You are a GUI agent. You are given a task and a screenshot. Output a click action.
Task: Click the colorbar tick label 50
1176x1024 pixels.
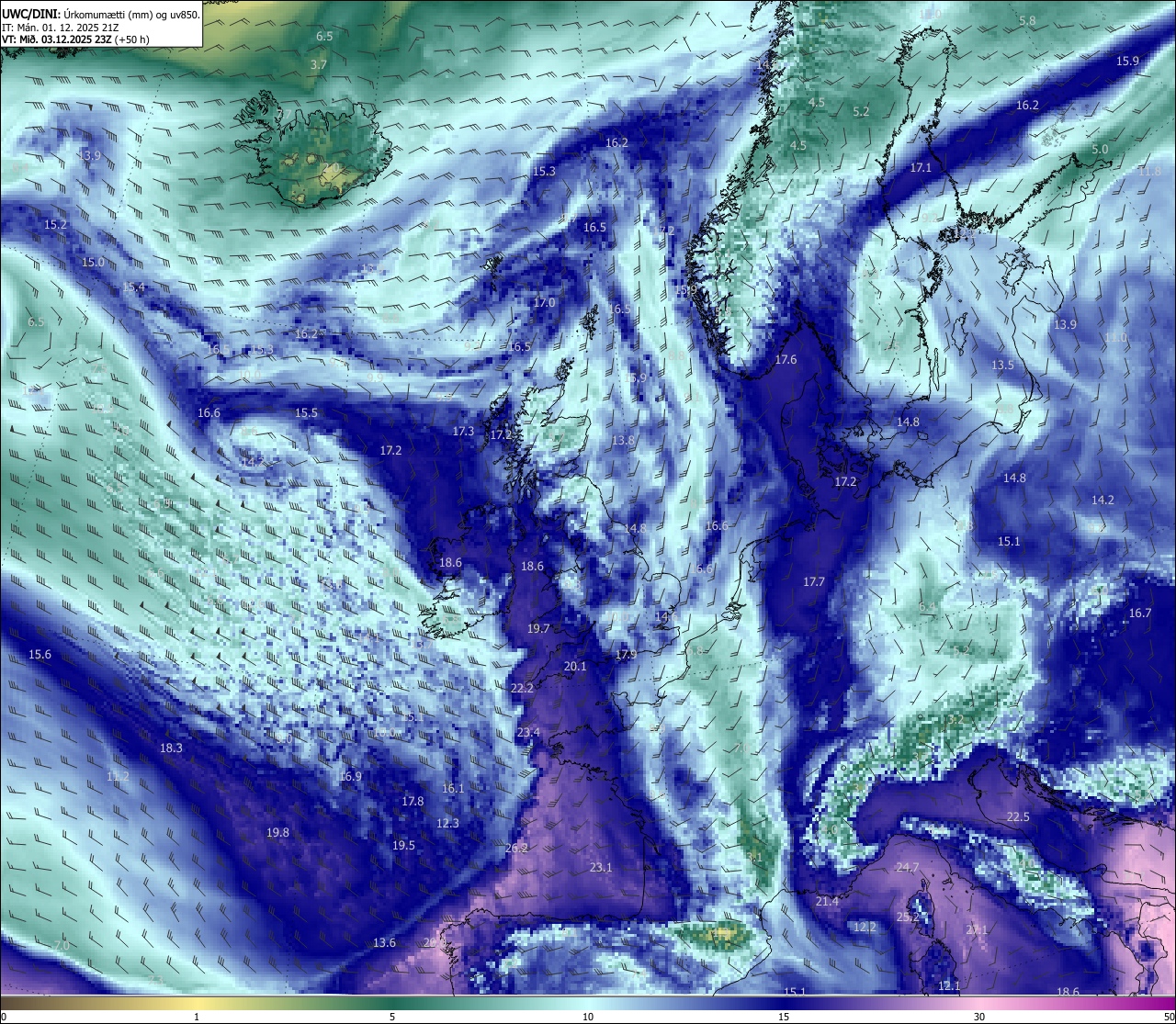[1168, 1016]
